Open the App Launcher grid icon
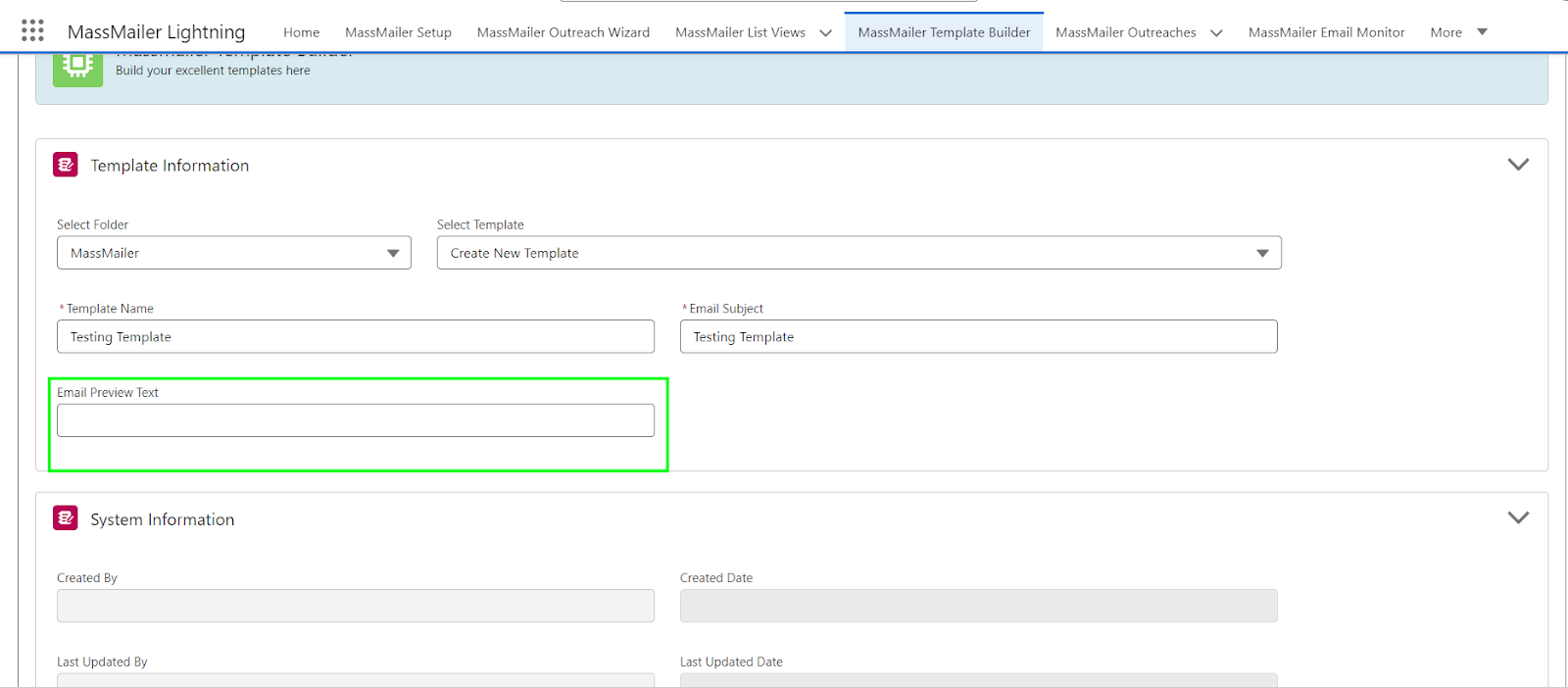This screenshot has width=1568, height=688. pos(32,30)
